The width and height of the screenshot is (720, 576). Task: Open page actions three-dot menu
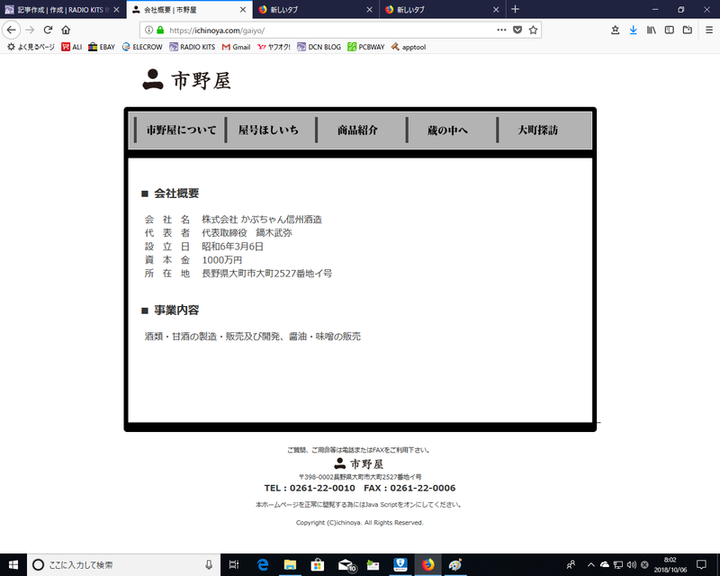[x=501, y=30]
